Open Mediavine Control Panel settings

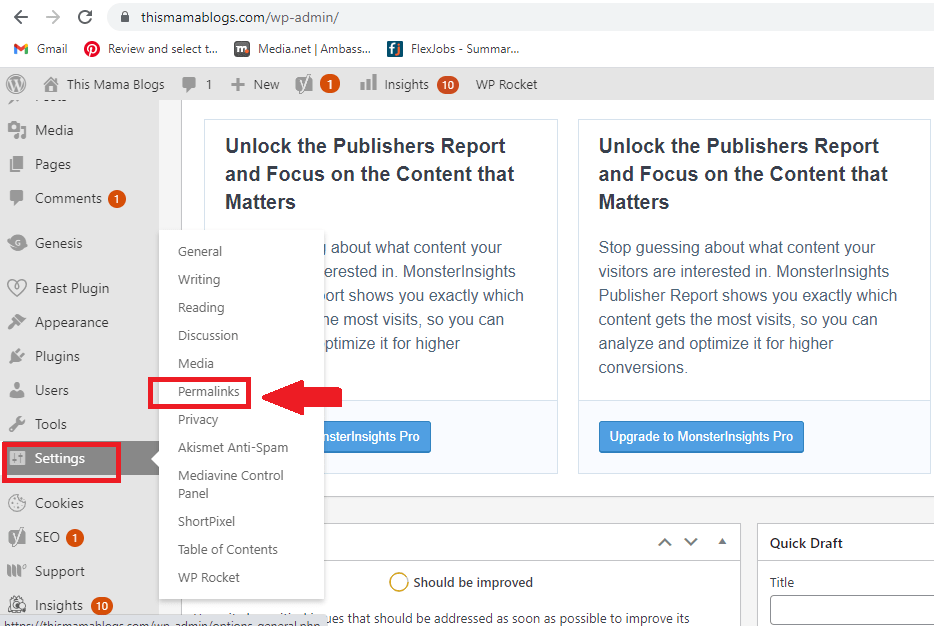(x=231, y=484)
